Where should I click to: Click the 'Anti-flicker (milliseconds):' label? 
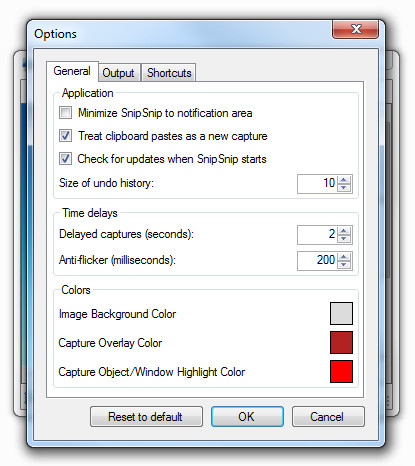[117, 260]
